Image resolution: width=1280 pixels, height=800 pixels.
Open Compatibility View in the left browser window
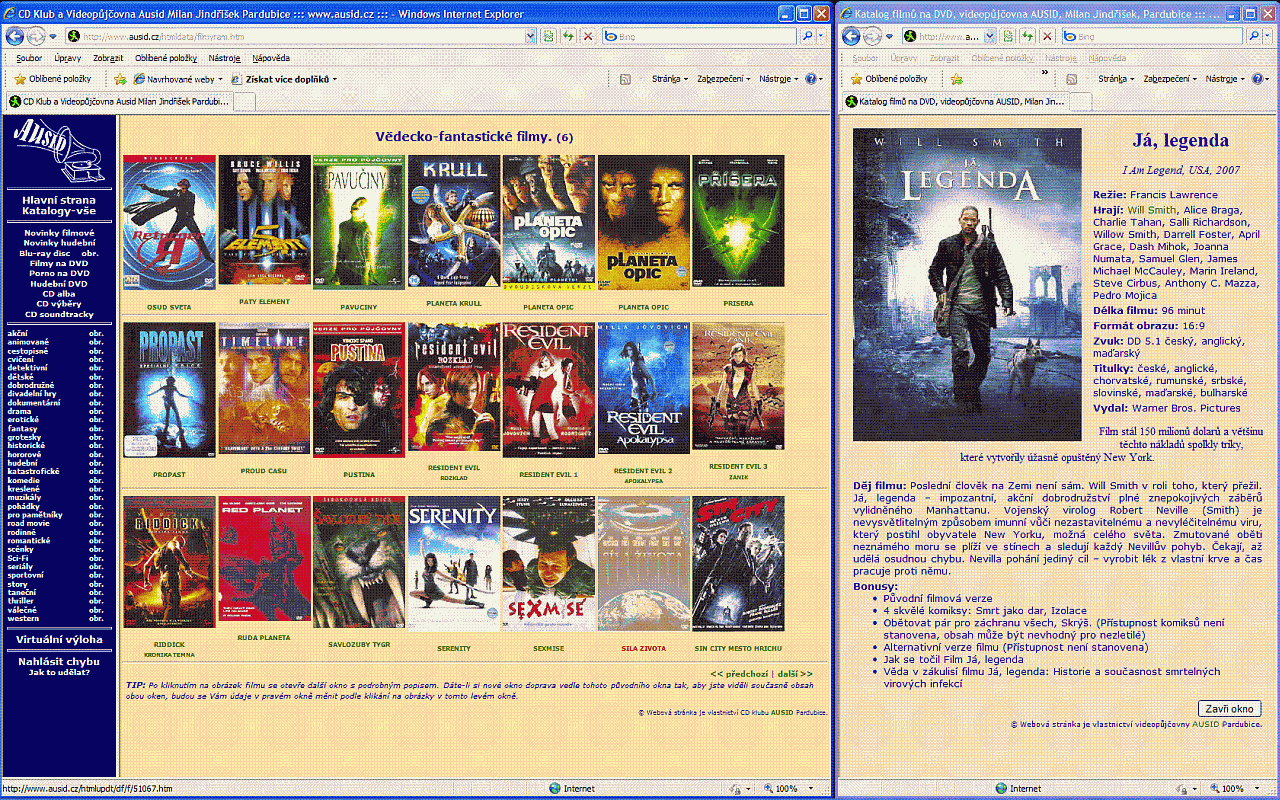549,36
